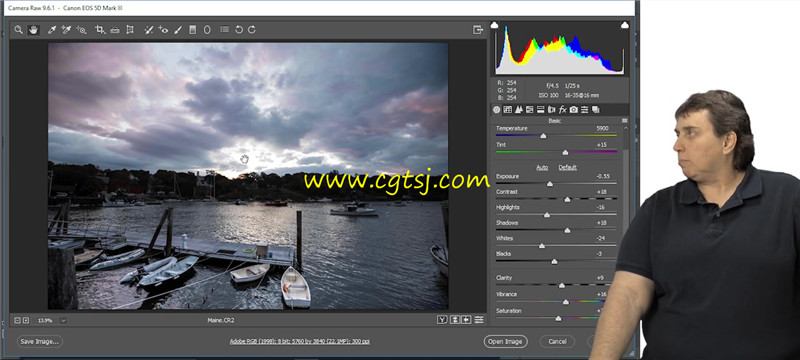Switch to the Effects fx tab

[562, 110]
